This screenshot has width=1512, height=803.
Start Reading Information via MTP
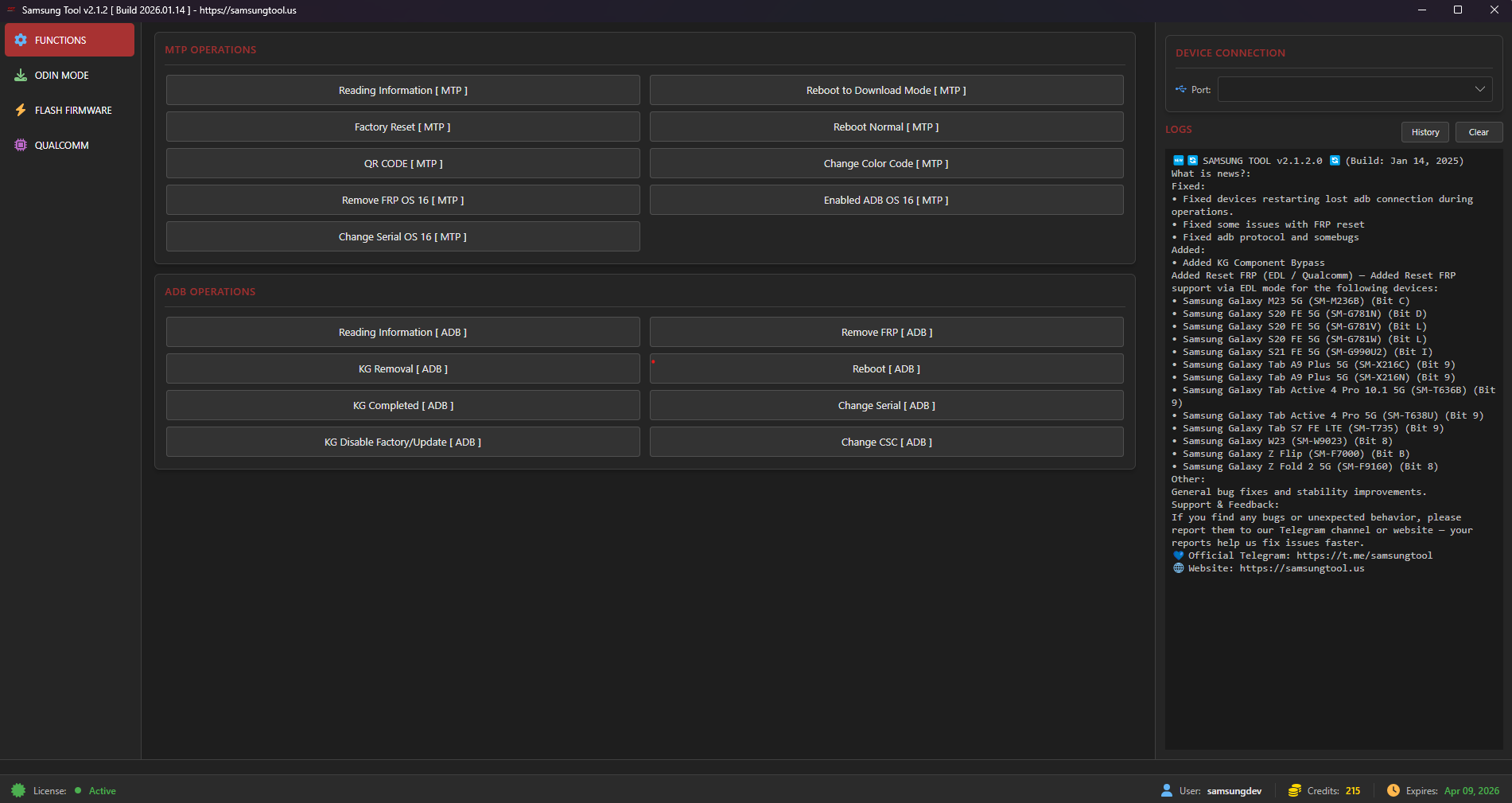pos(402,90)
